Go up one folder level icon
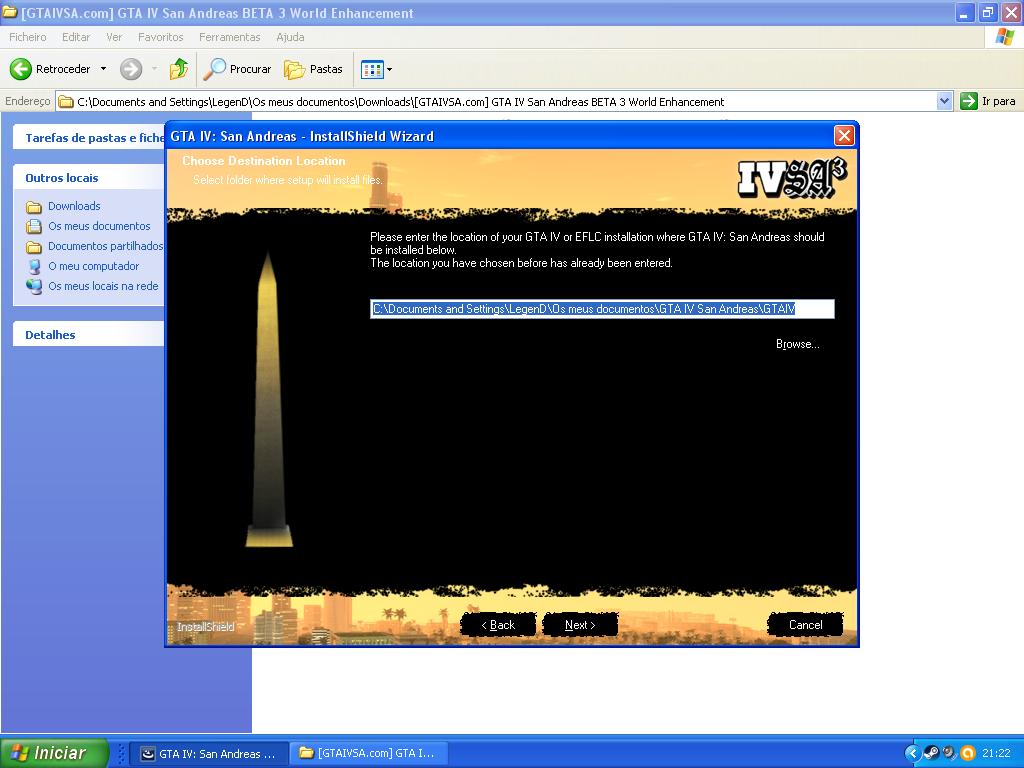Screen dimensions: 1024x768 [x=178, y=69]
